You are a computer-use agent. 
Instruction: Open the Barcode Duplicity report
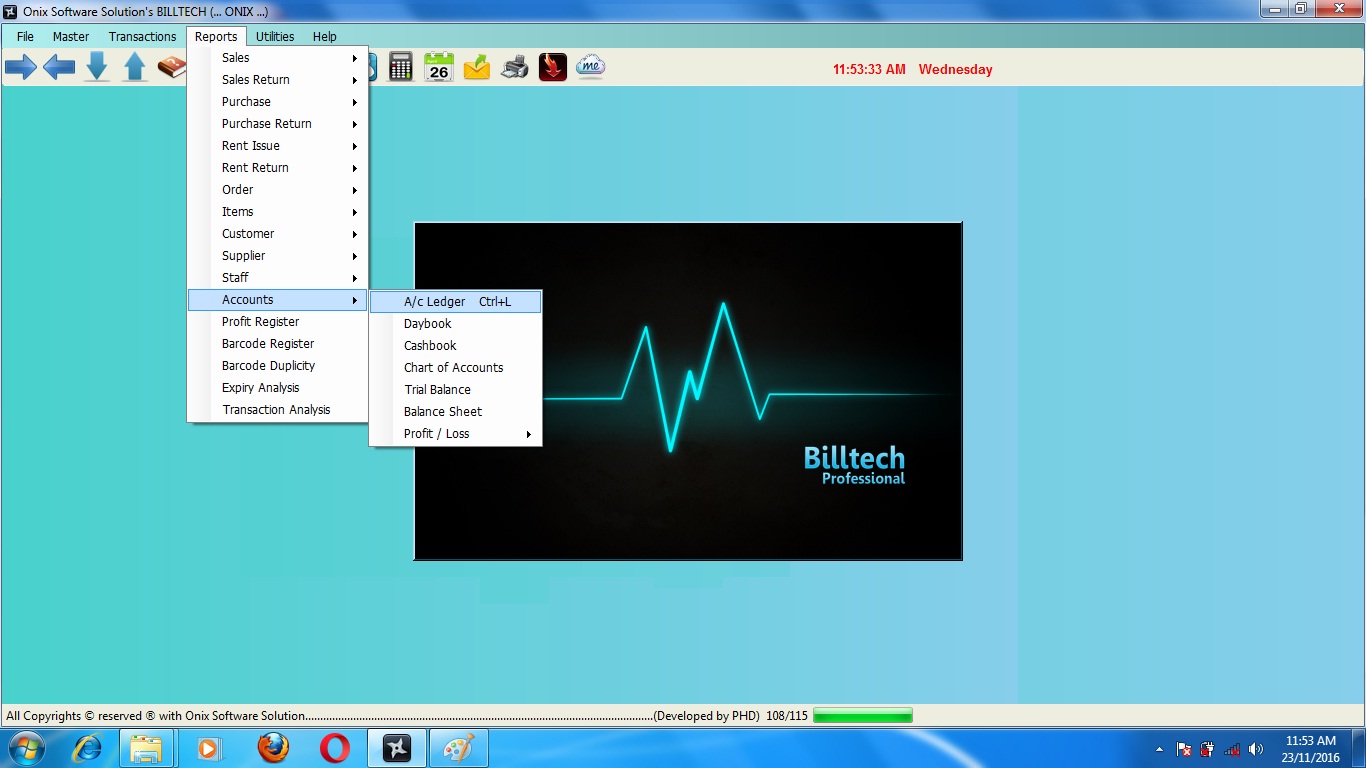[x=278, y=366]
